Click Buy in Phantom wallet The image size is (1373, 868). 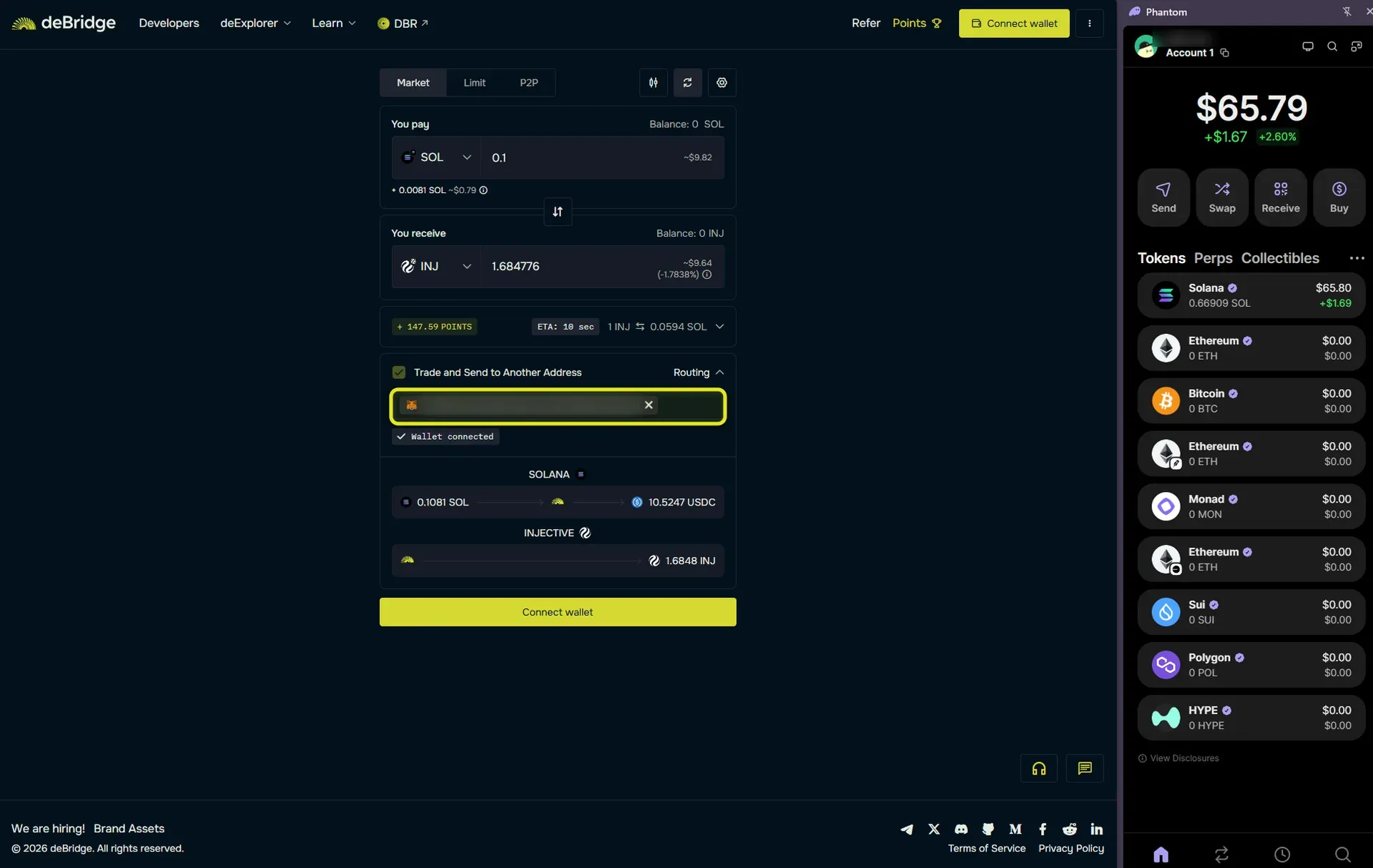click(x=1339, y=197)
